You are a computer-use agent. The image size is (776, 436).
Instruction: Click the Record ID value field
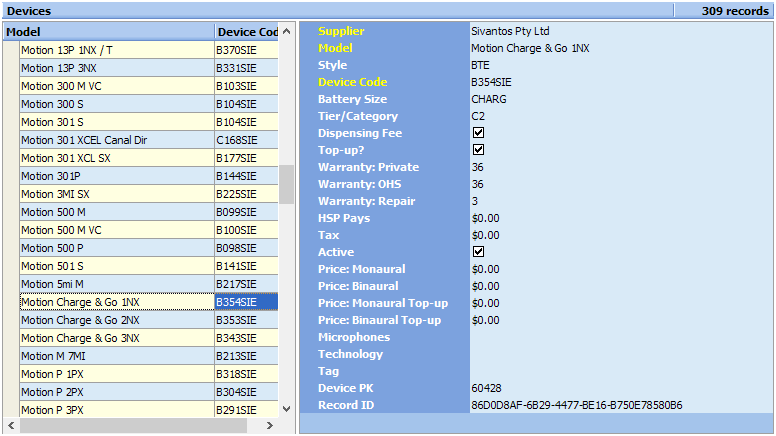(x=576, y=405)
